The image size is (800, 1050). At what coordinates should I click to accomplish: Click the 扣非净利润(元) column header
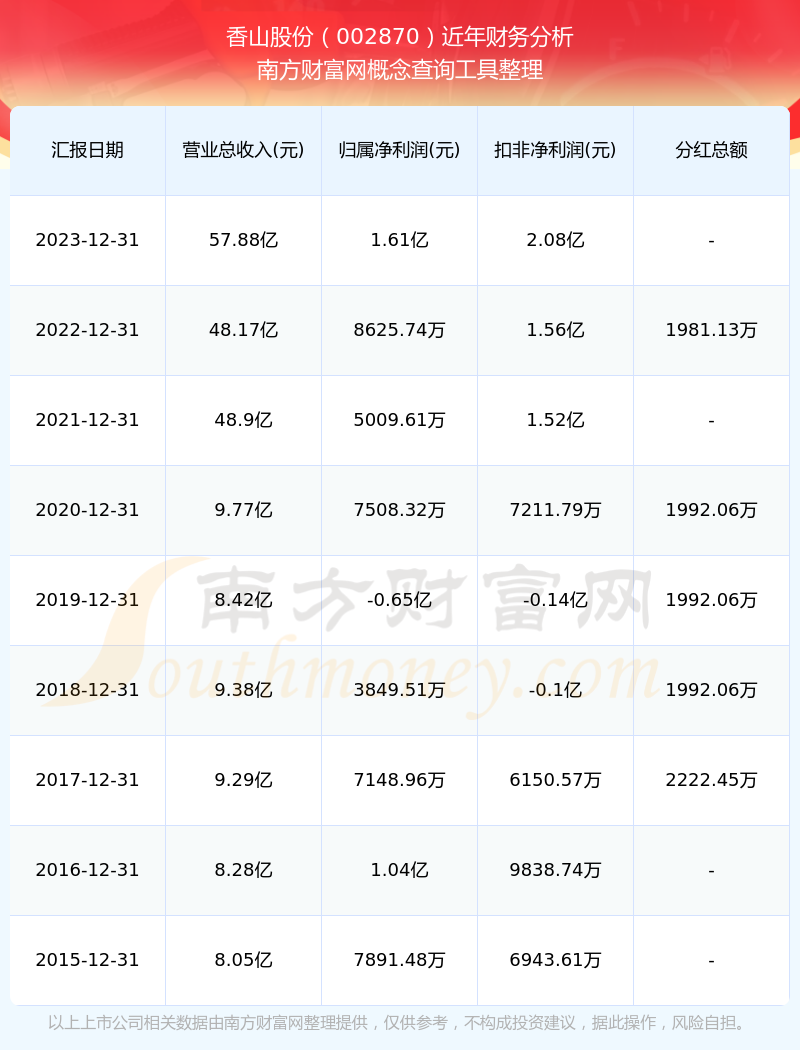[555, 150]
